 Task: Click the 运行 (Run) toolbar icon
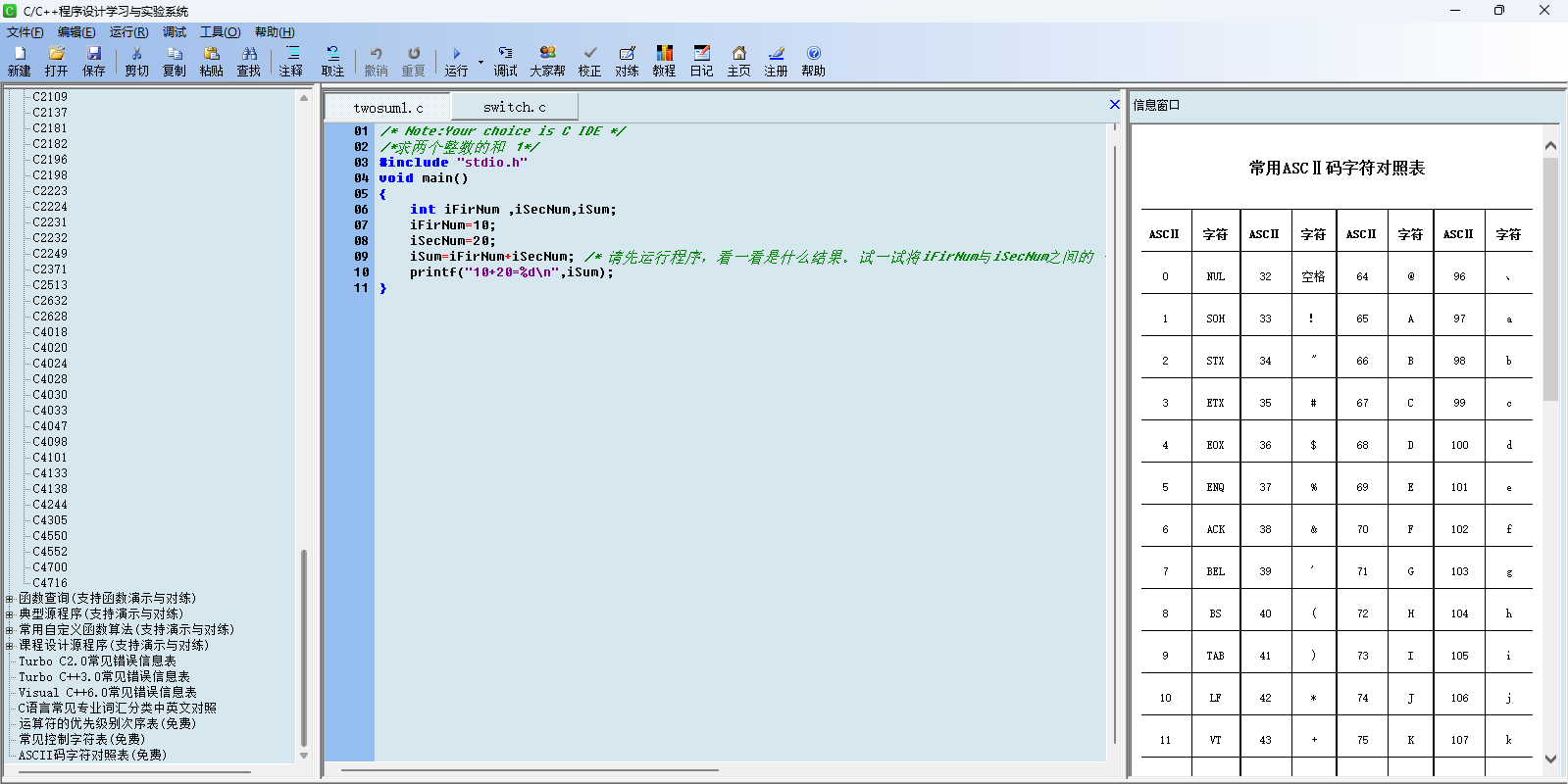click(x=456, y=60)
